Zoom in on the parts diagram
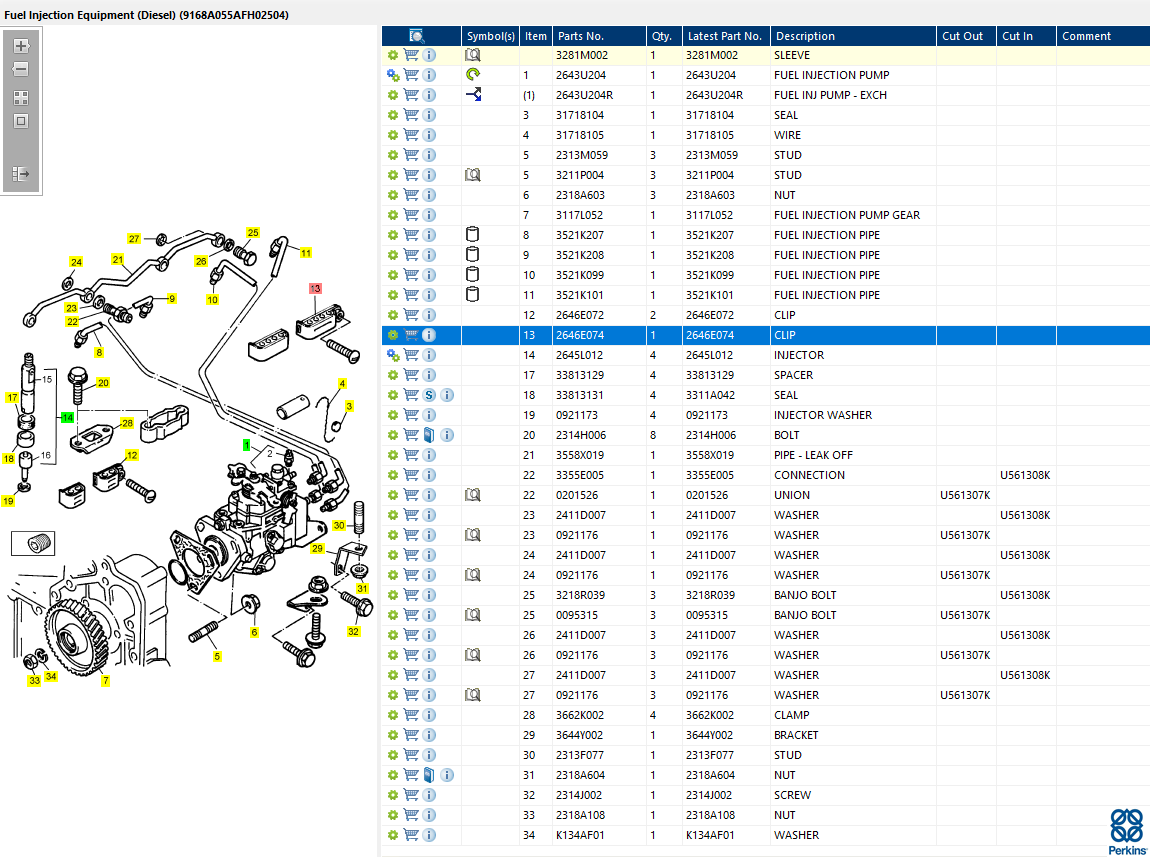The width and height of the screenshot is (1150, 857). tap(21, 46)
